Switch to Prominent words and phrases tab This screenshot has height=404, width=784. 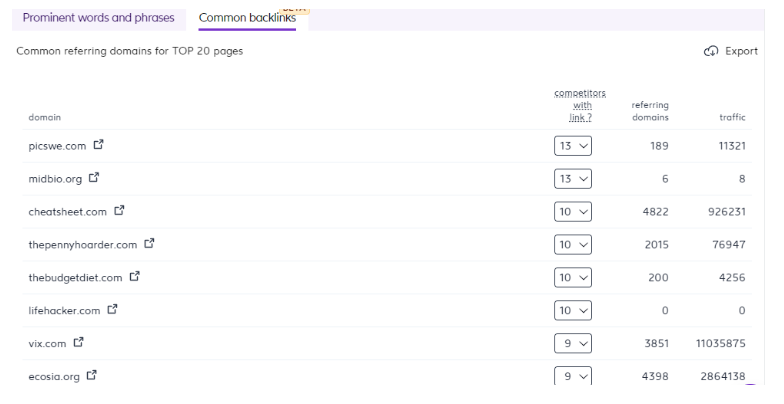click(98, 18)
